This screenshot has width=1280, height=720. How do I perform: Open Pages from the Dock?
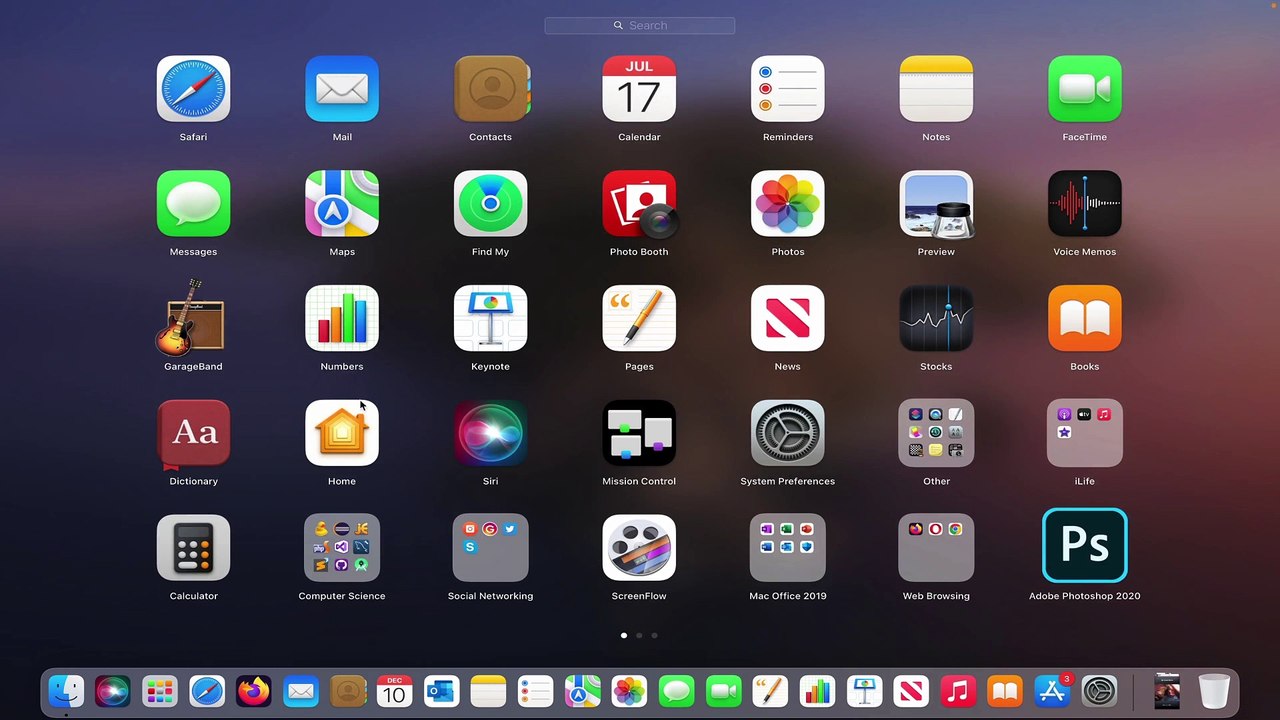[770, 691]
